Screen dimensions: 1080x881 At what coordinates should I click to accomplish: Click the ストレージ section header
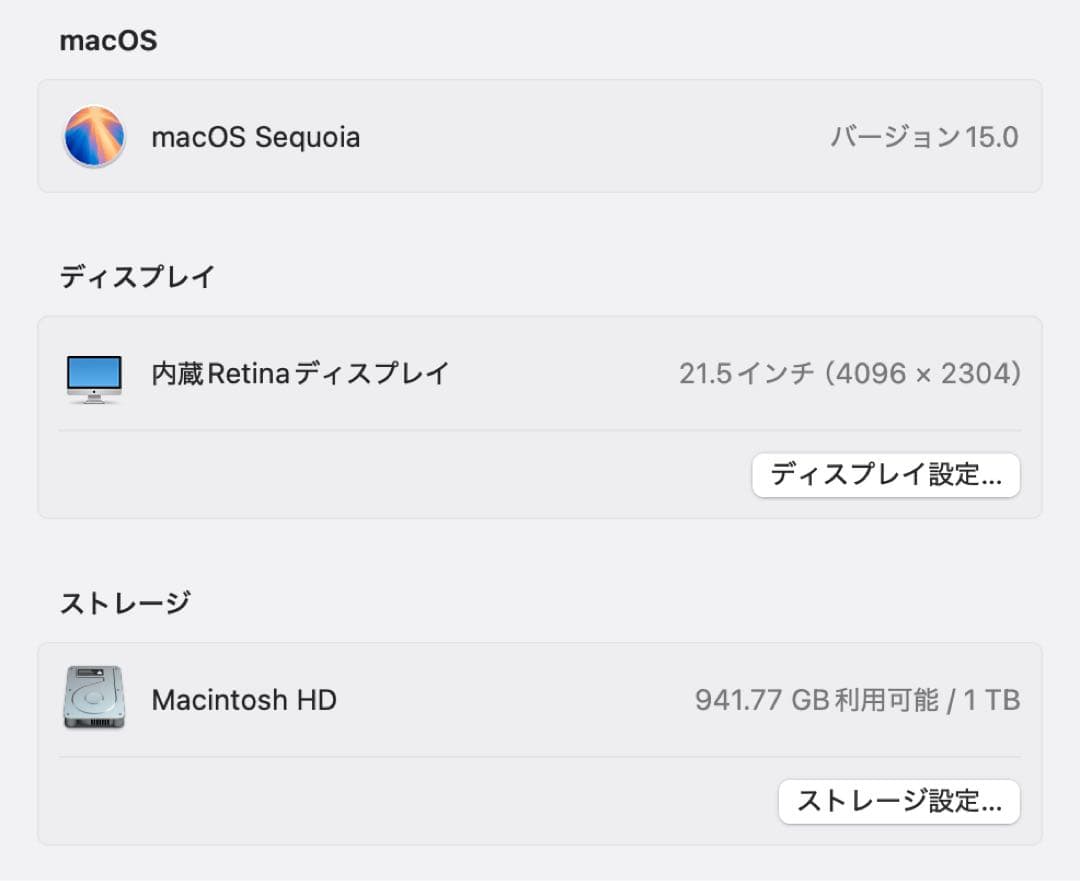point(124,602)
